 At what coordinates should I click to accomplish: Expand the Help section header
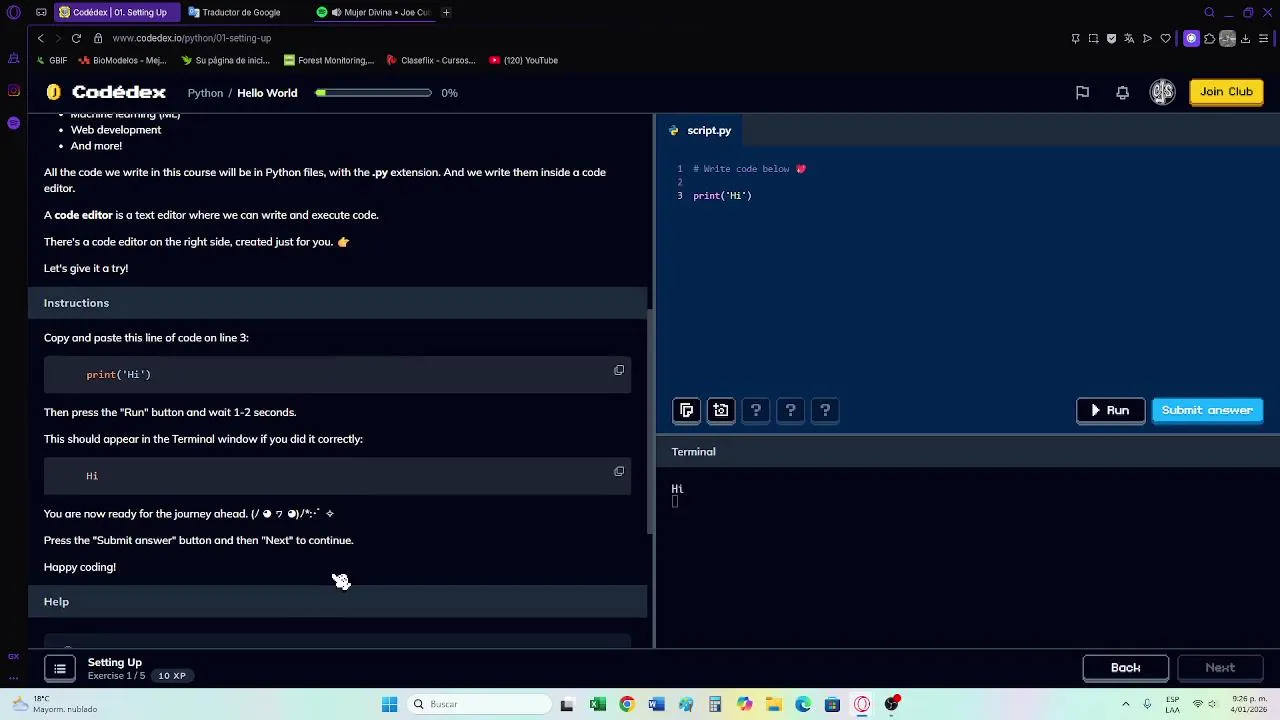pos(337,602)
